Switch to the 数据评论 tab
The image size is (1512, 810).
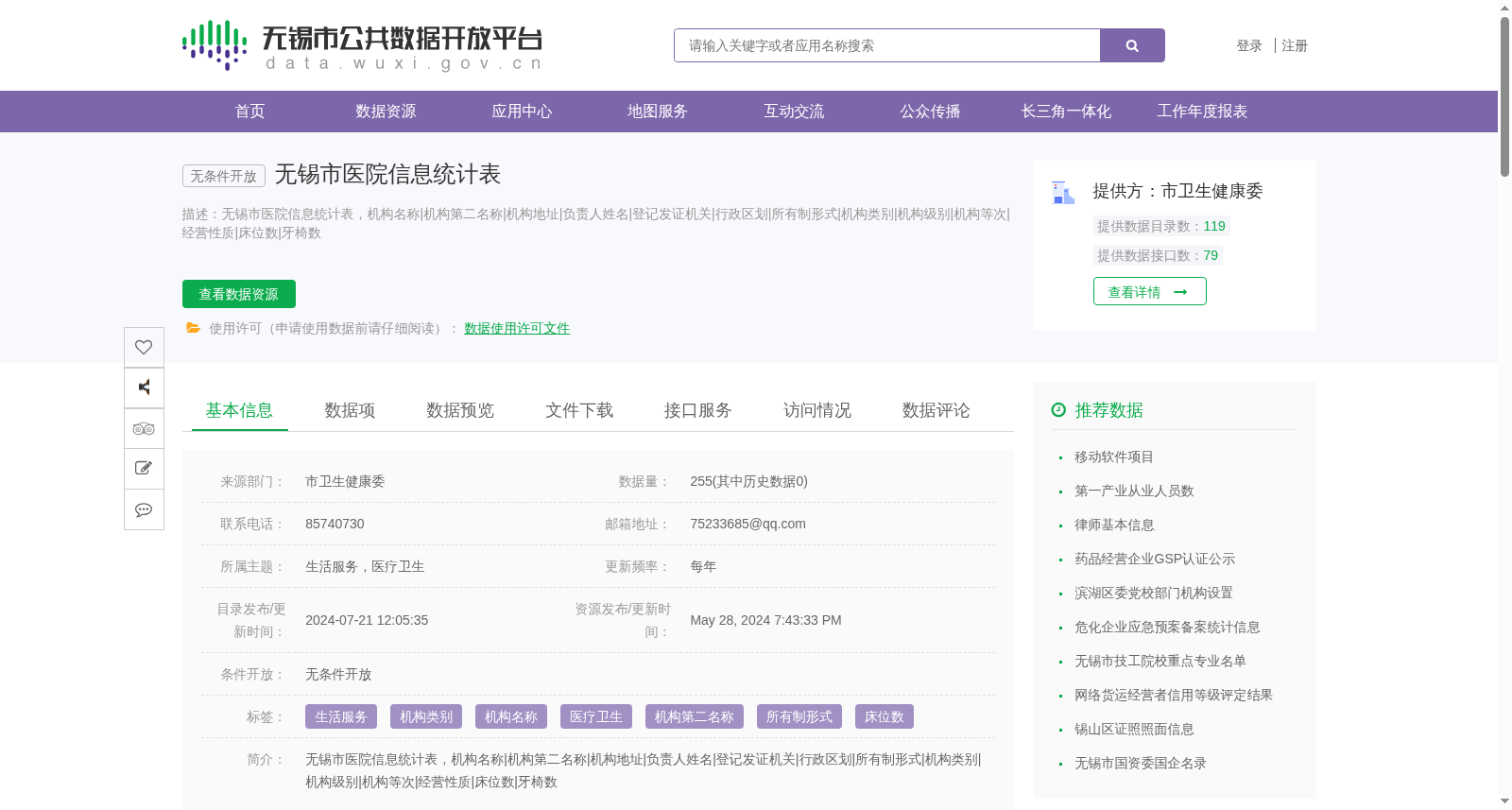(936, 410)
